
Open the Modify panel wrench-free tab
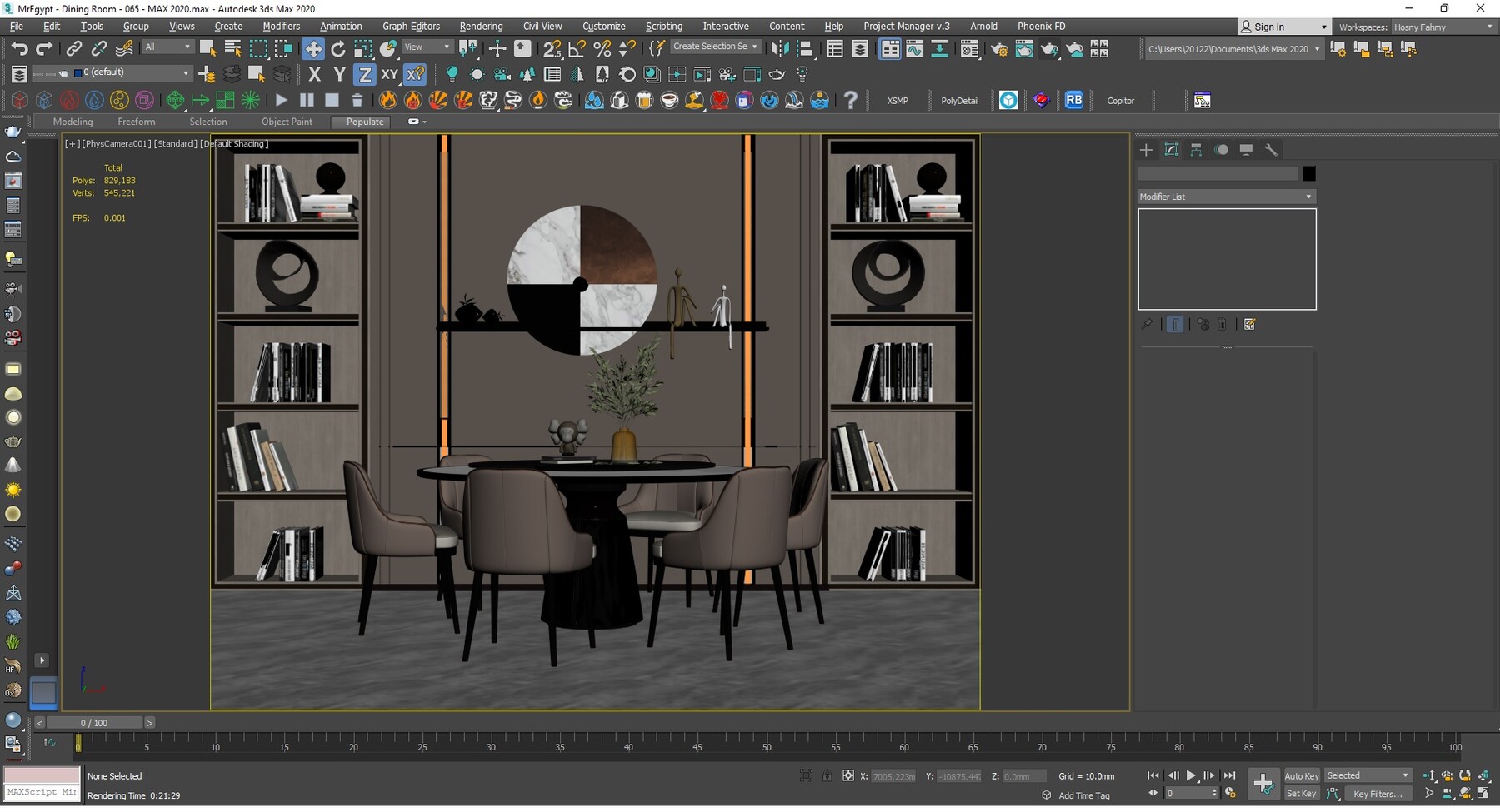1171,150
